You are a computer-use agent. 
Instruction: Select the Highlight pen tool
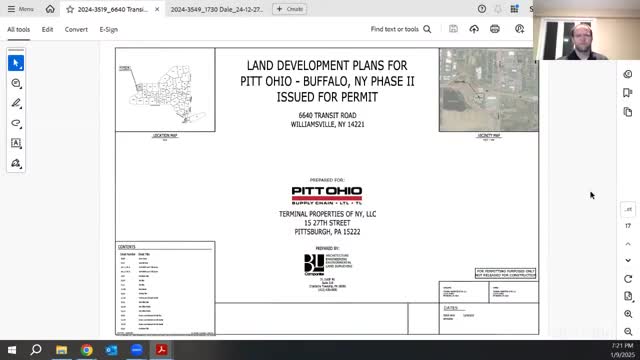[x=16, y=103]
